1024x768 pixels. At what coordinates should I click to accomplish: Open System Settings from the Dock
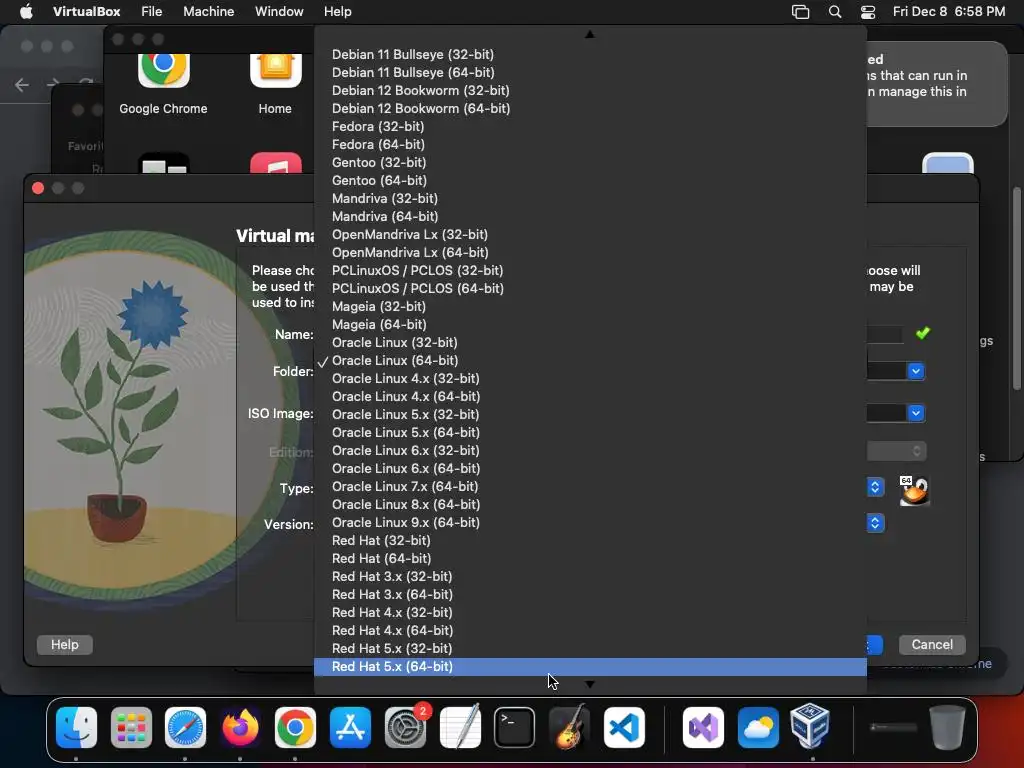(x=405, y=727)
